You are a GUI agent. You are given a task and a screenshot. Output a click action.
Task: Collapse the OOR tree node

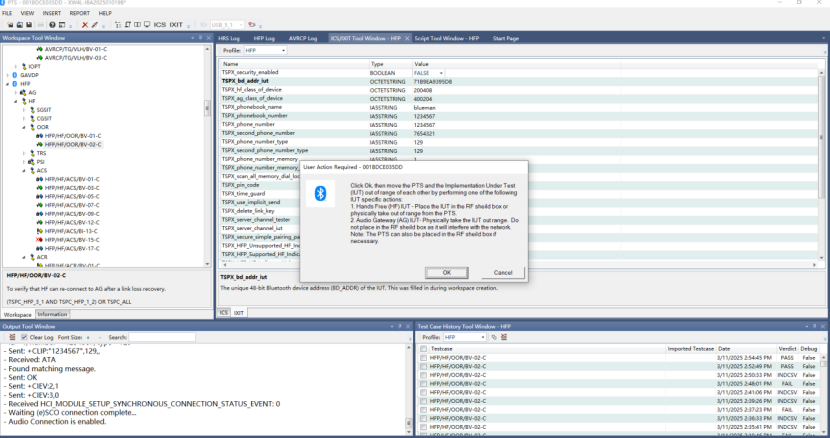click(x=24, y=127)
